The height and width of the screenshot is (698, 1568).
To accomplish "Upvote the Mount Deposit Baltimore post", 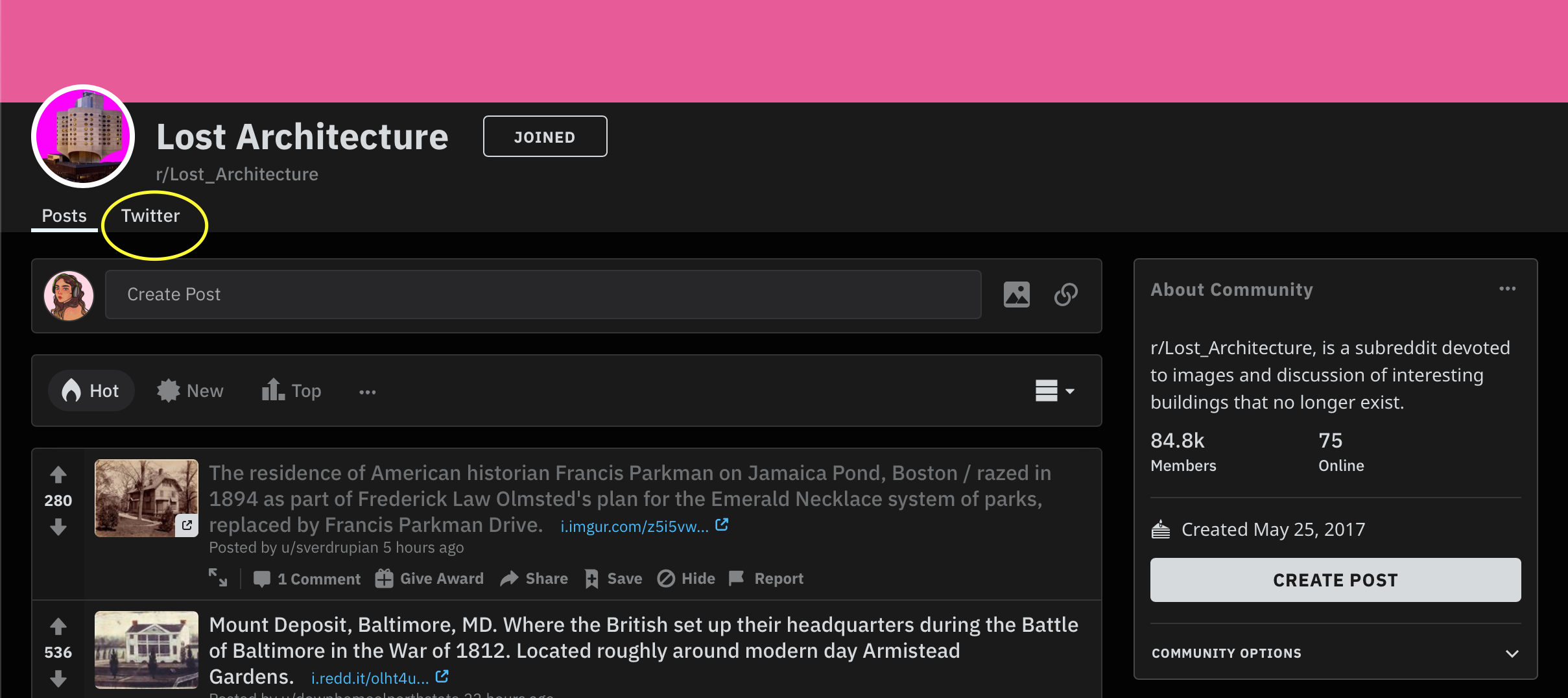I will (x=58, y=626).
